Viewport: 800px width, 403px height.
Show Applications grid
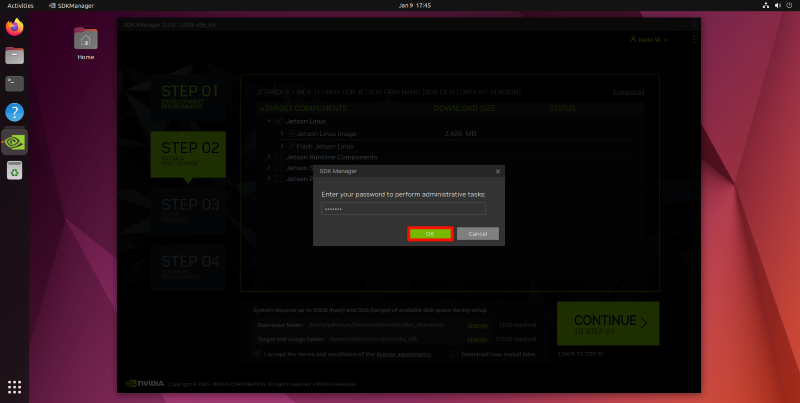[14, 386]
